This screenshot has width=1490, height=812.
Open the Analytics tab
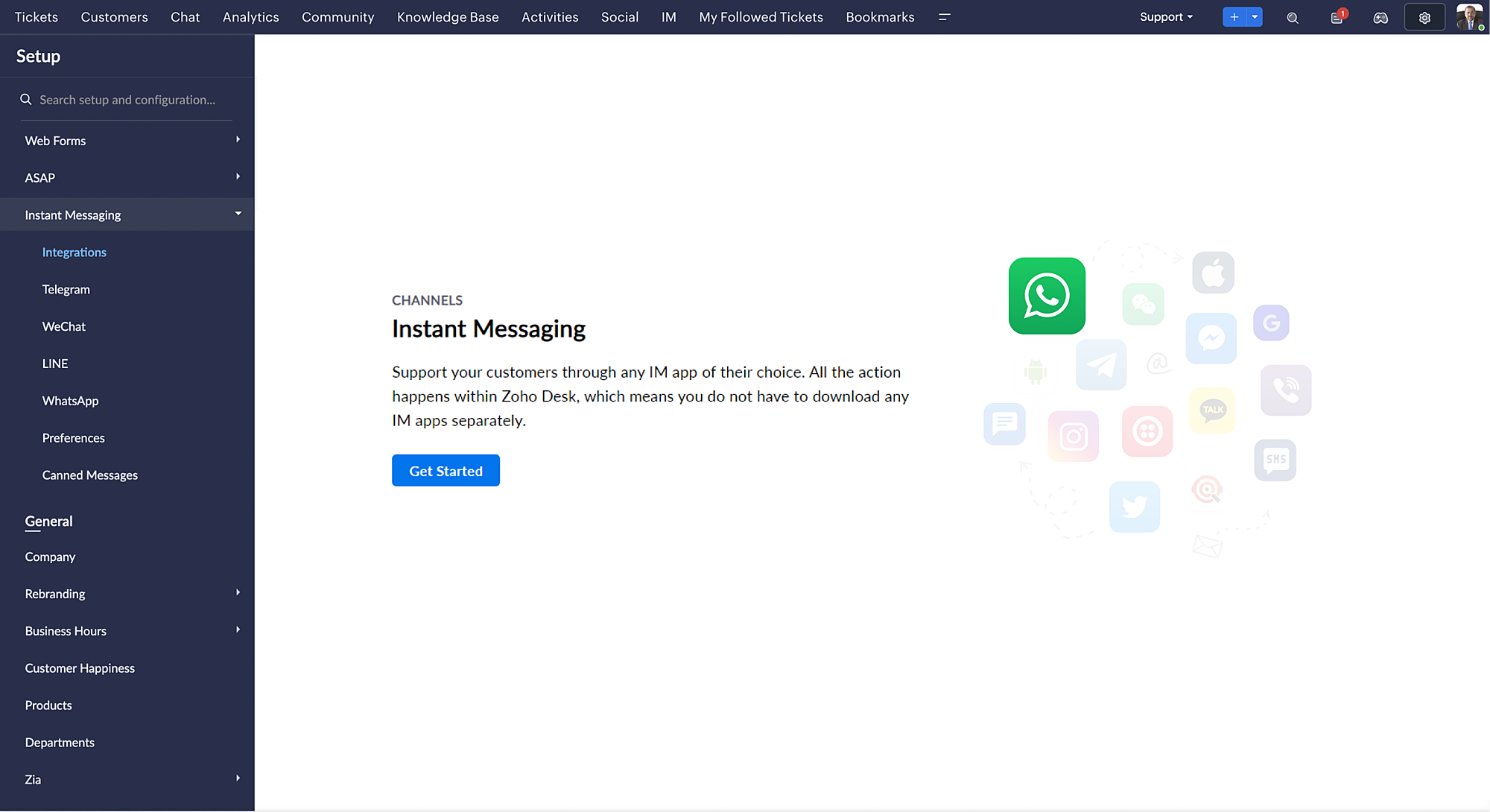[x=250, y=17]
